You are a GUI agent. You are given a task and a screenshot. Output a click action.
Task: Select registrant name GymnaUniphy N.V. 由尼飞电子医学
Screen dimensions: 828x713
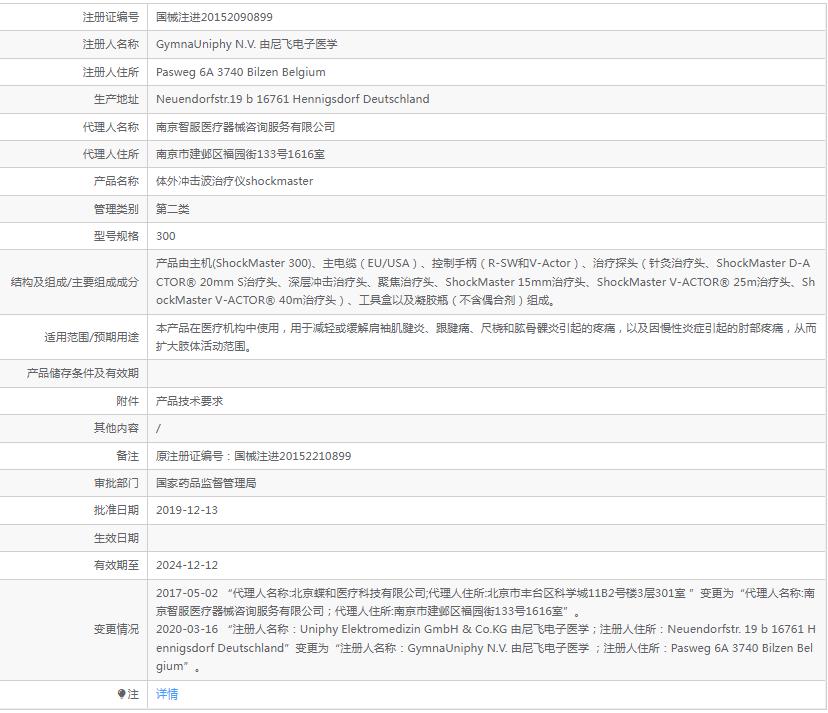[x=247, y=44]
